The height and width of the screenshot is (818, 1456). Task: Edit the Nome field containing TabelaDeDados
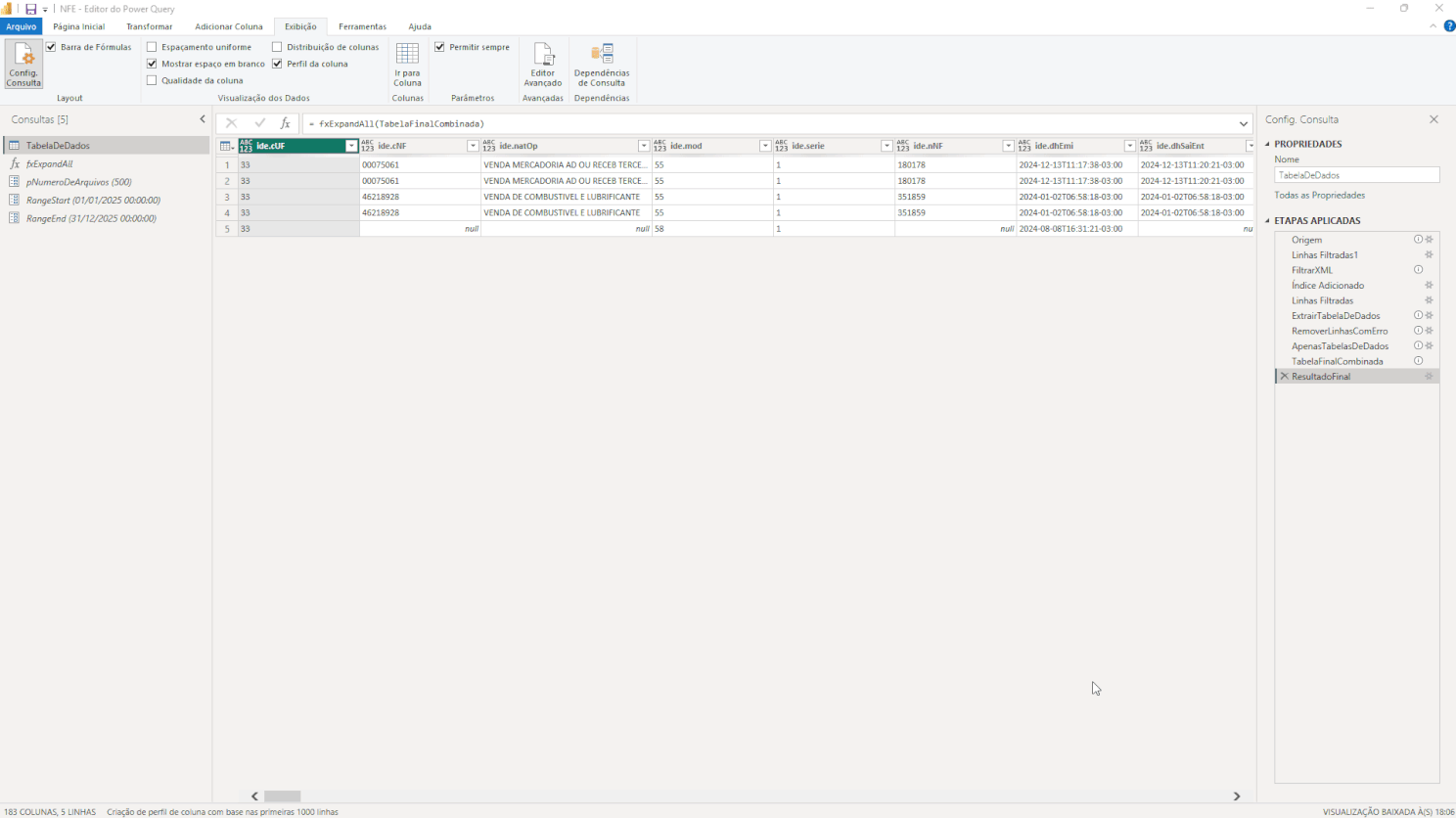tap(1356, 175)
